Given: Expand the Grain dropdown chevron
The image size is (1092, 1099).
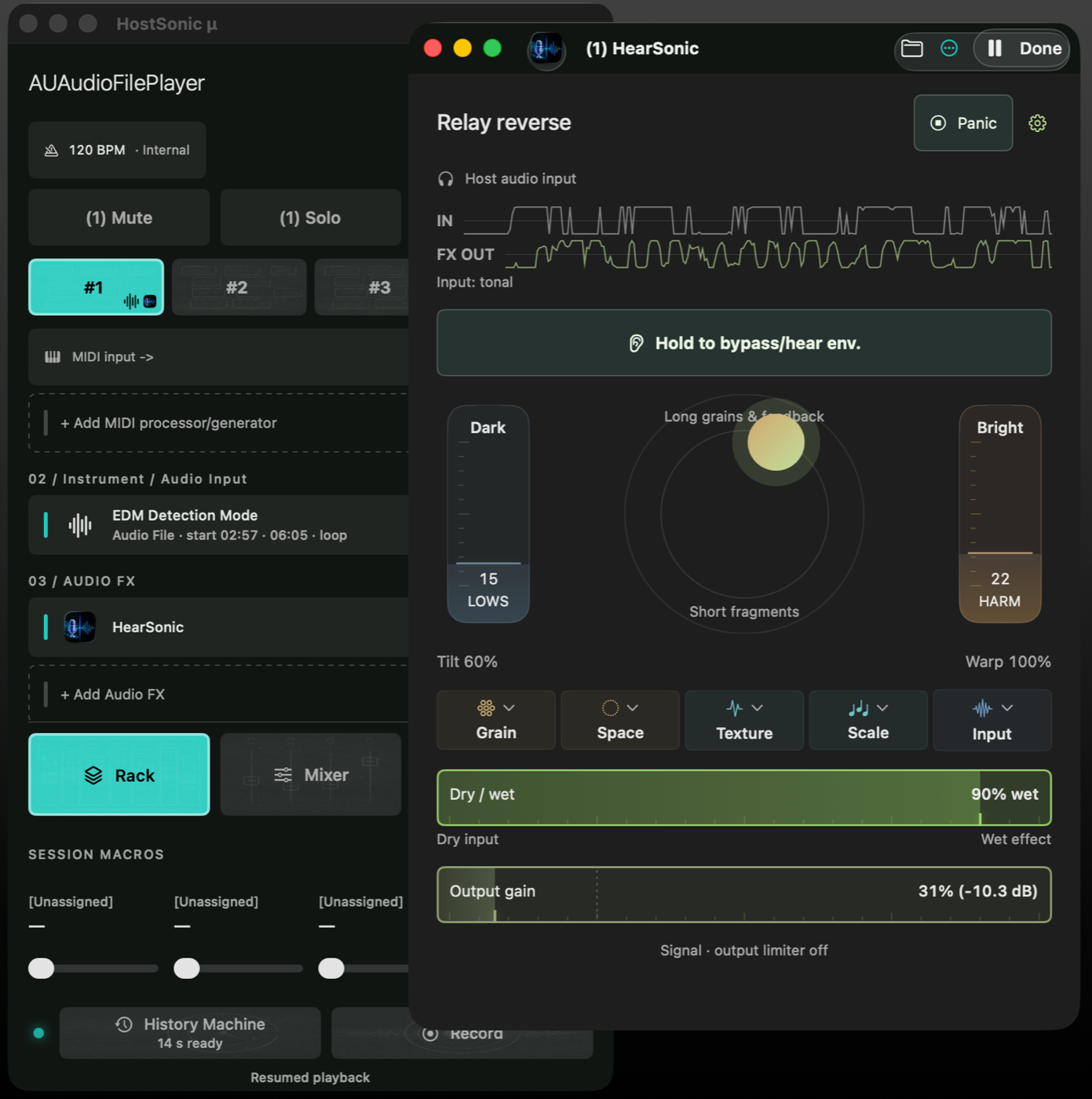Looking at the screenshot, I should 509,708.
